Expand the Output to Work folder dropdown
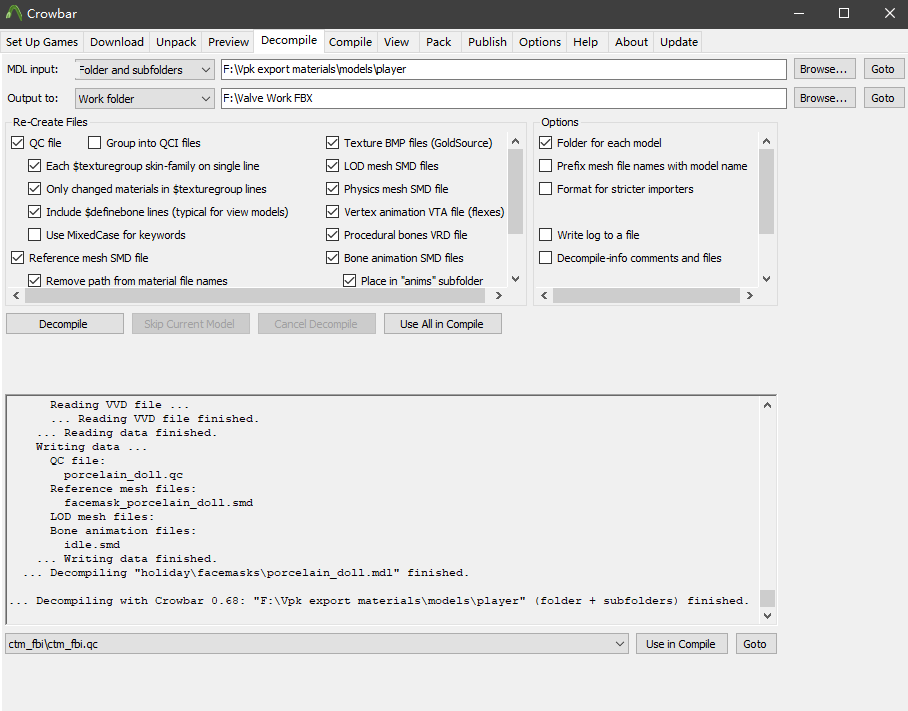 (145, 99)
